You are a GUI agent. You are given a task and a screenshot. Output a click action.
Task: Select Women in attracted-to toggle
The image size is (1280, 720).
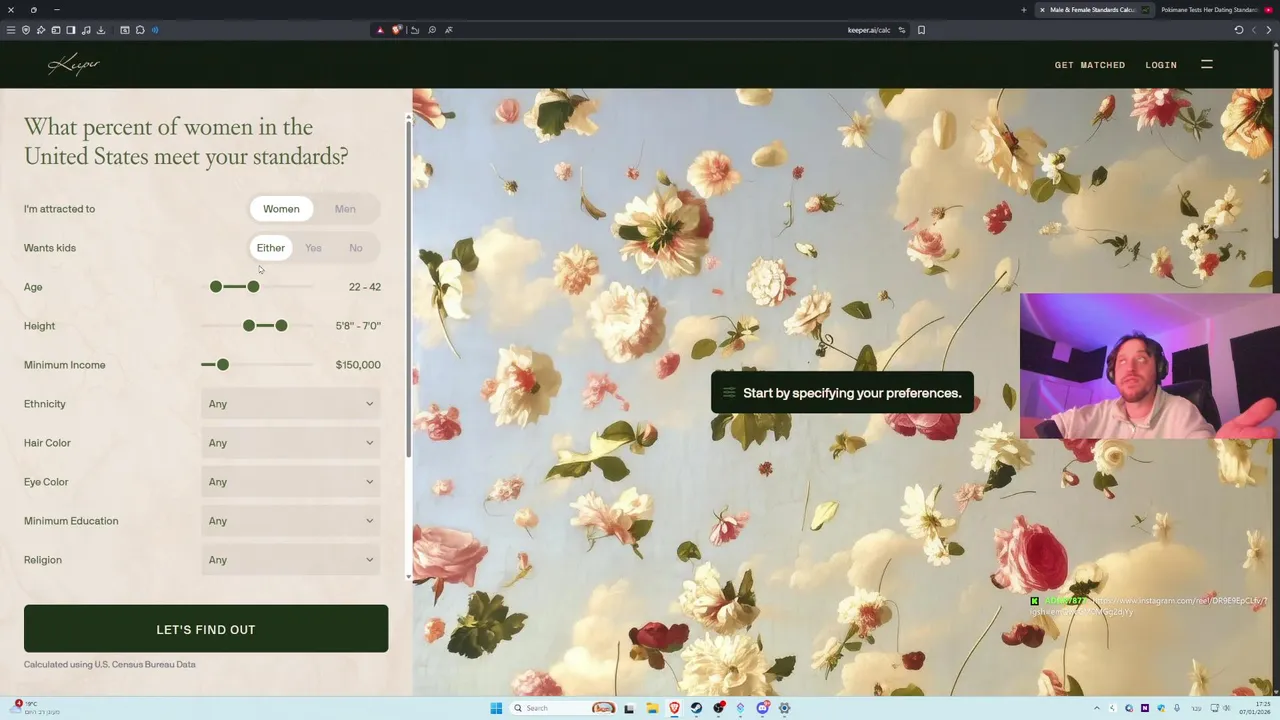[281, 209]
